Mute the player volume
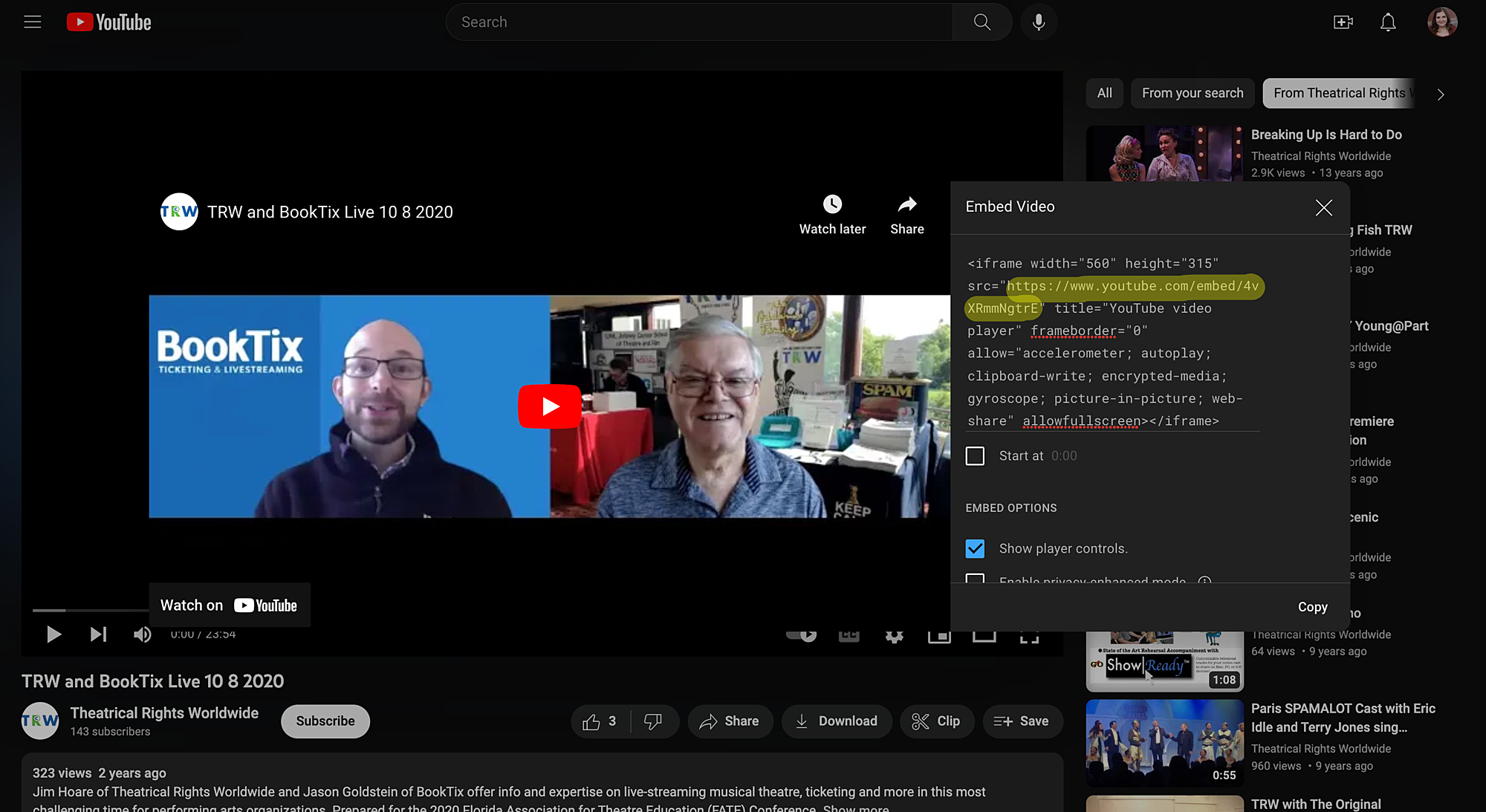 pyautogui.click(x=142, y=634)
